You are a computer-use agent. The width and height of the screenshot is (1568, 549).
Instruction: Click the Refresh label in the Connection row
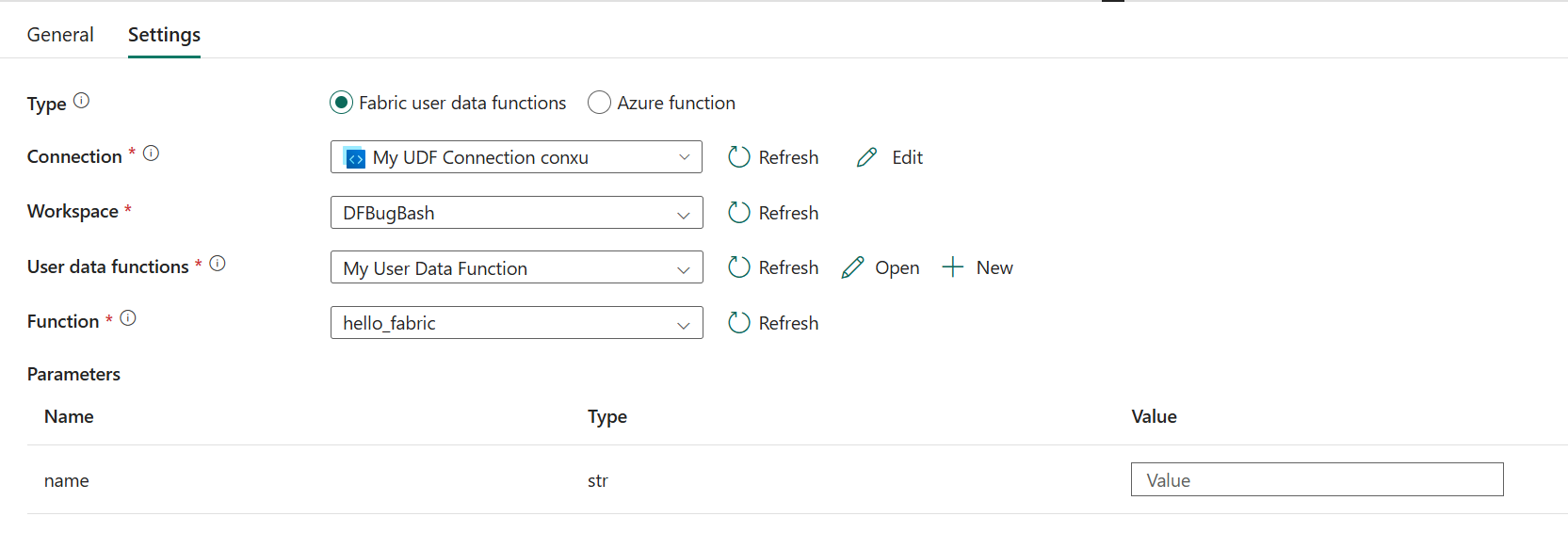click(x=788, y=157)
